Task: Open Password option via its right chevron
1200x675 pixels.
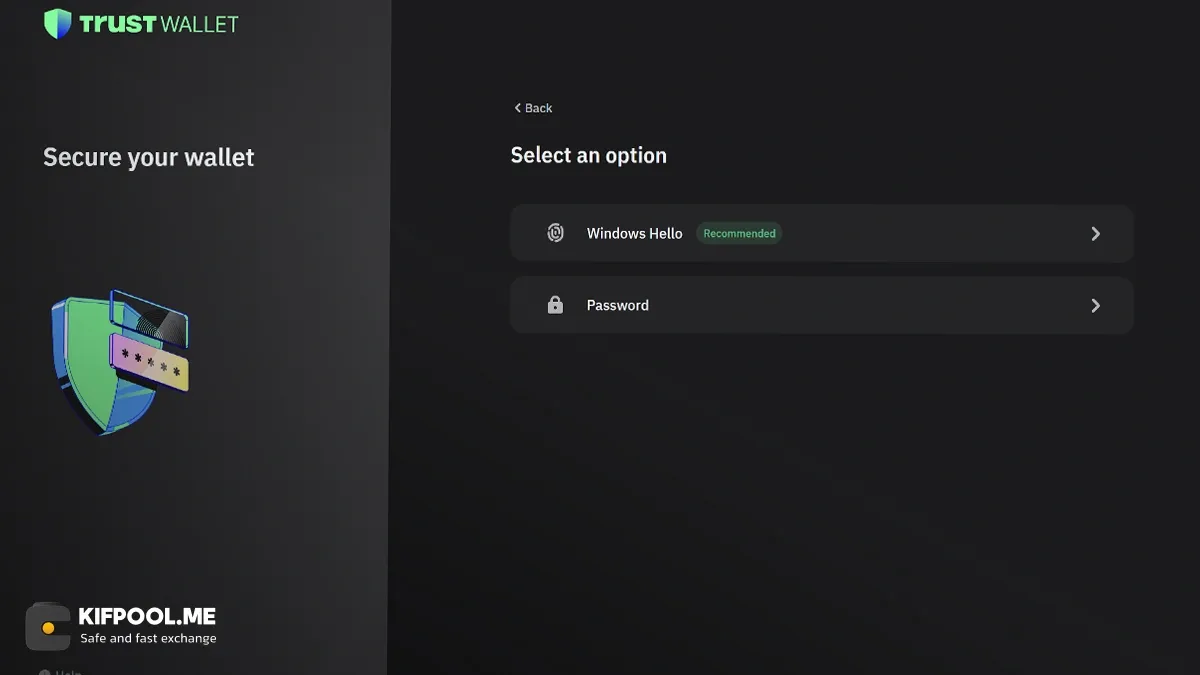Action: pos(1095,305)
